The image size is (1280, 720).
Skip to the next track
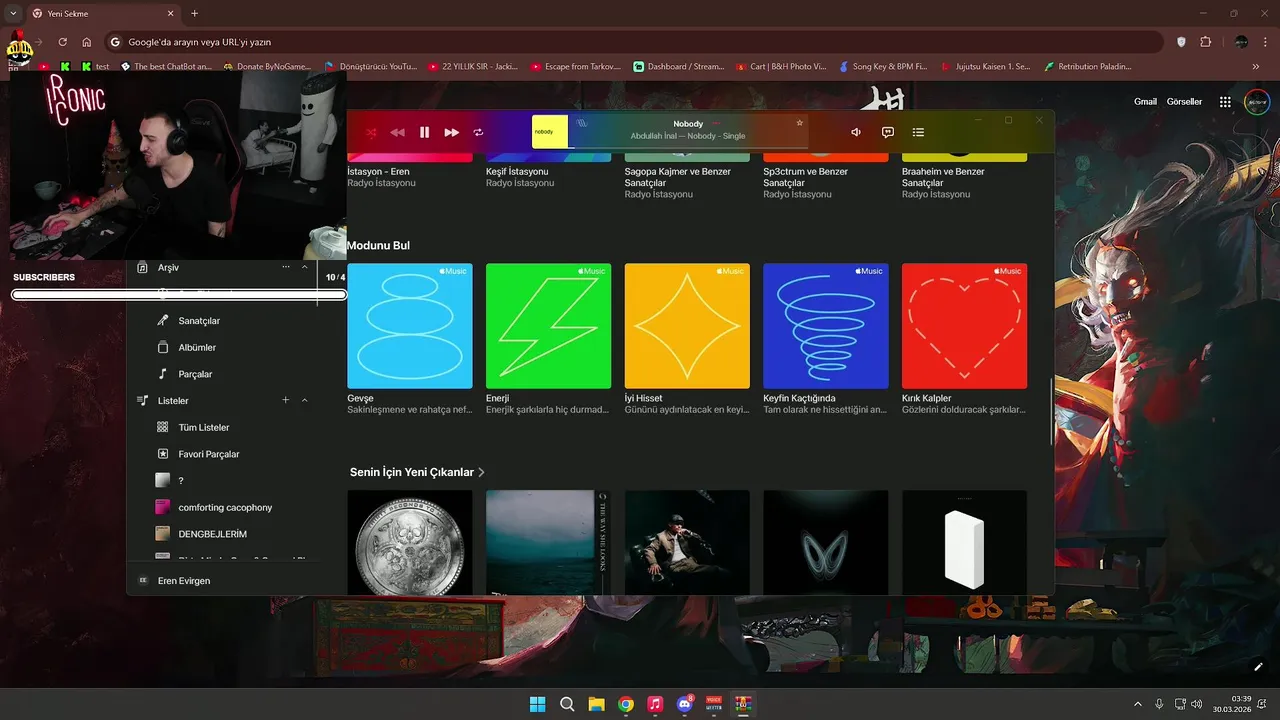point(452,132)
